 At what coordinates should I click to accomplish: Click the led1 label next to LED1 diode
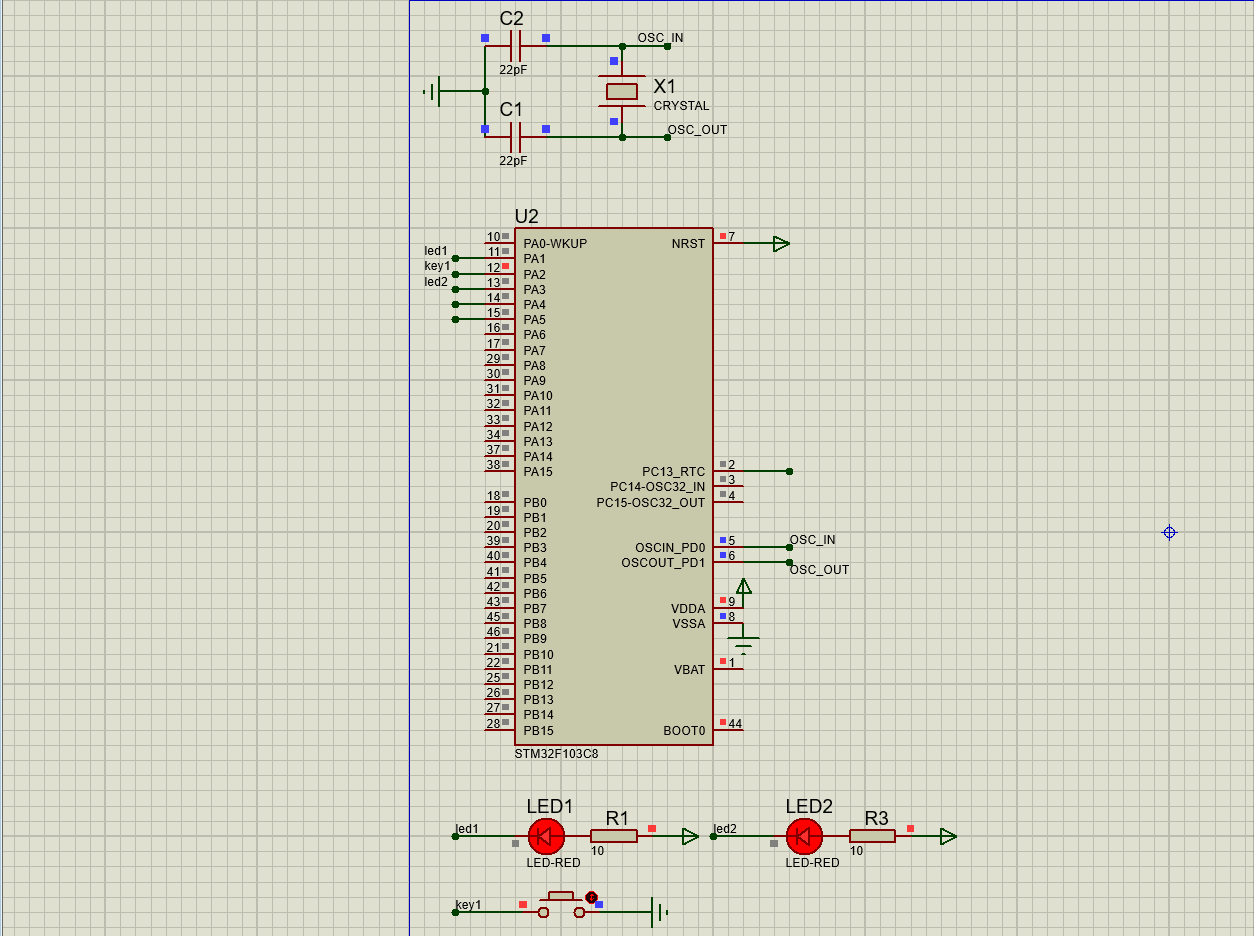pyautogui.click(x=467, y=829)
